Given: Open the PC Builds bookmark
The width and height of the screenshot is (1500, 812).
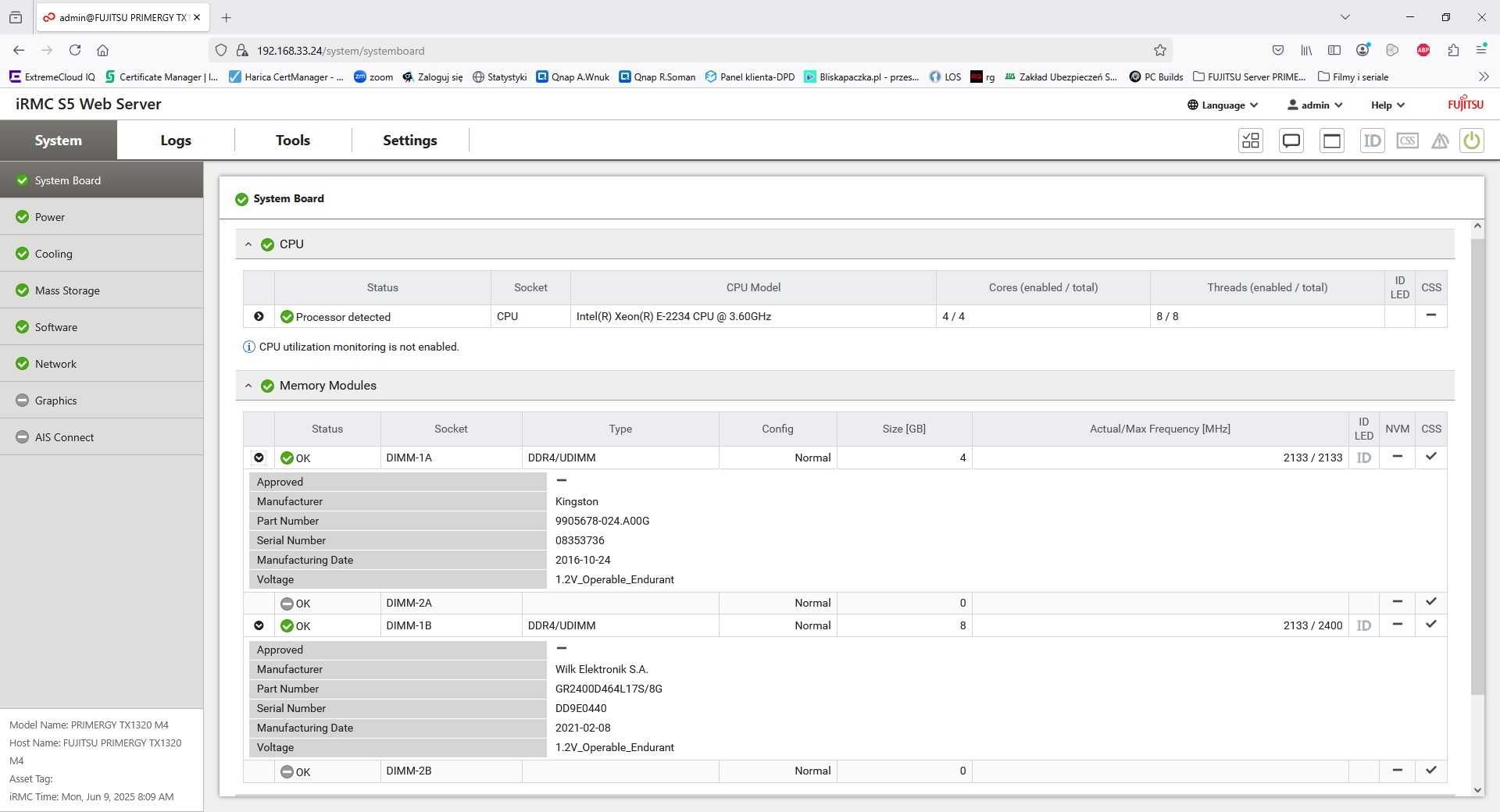Looking at the screenshot, I should click(x=1156, y=77).
